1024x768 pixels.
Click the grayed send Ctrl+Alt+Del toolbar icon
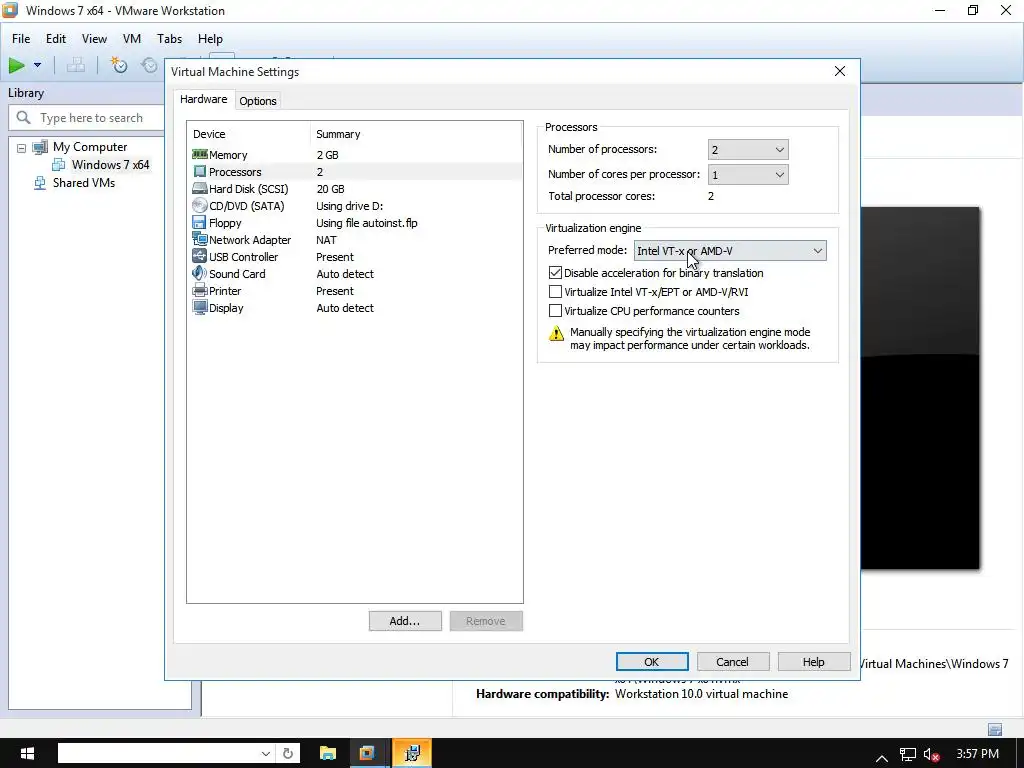click(x=76, y=65)
